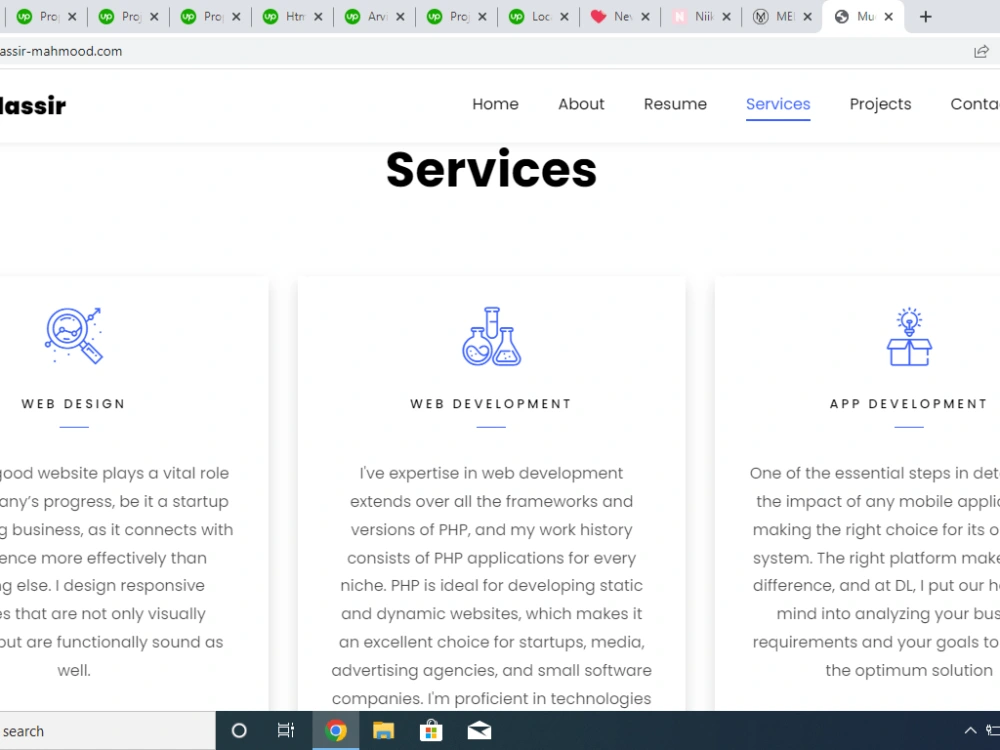
Task: Switch to the Arvi tab
Action: click(367, 17)
